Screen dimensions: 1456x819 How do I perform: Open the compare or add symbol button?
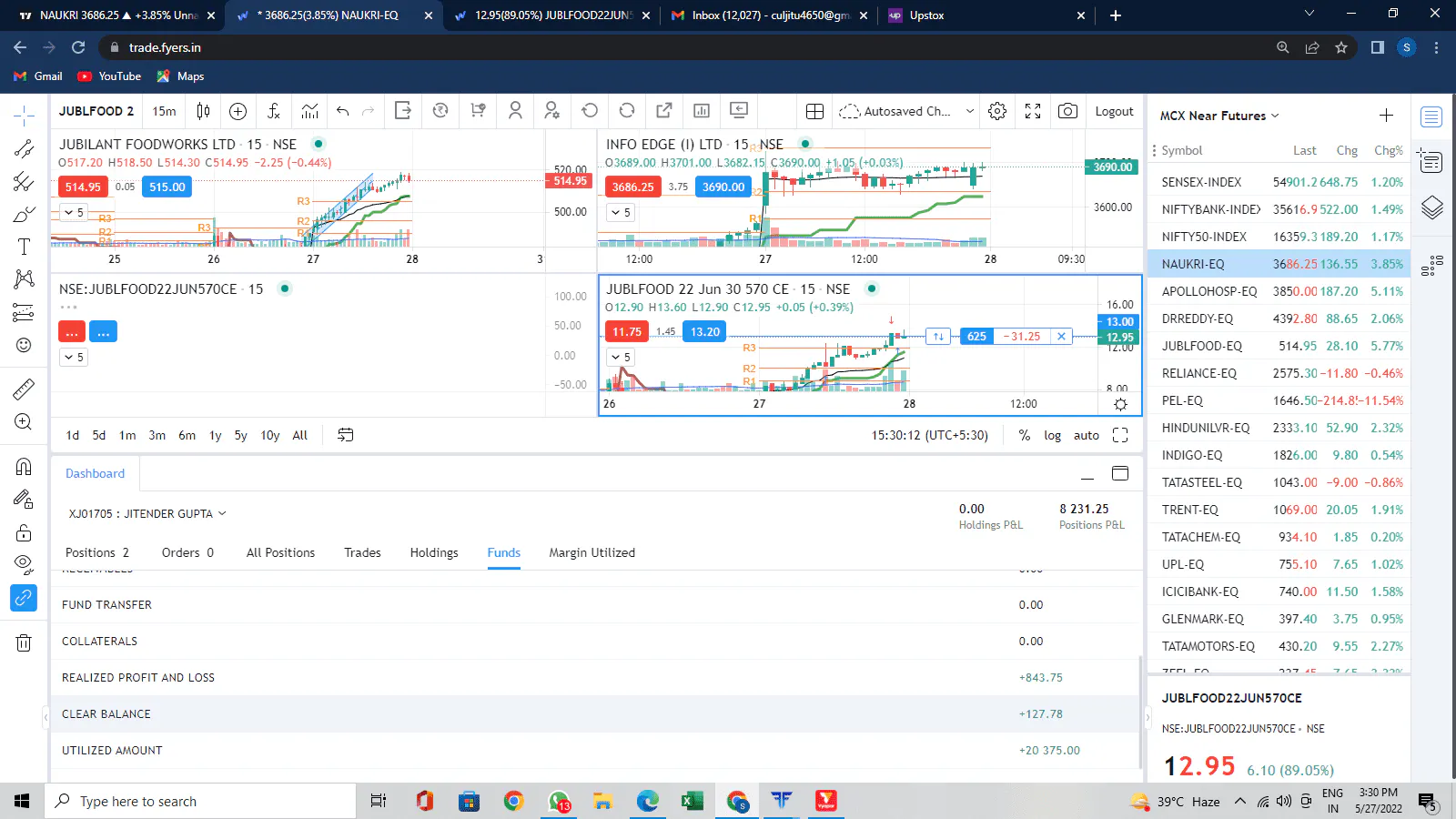point(238,111)
